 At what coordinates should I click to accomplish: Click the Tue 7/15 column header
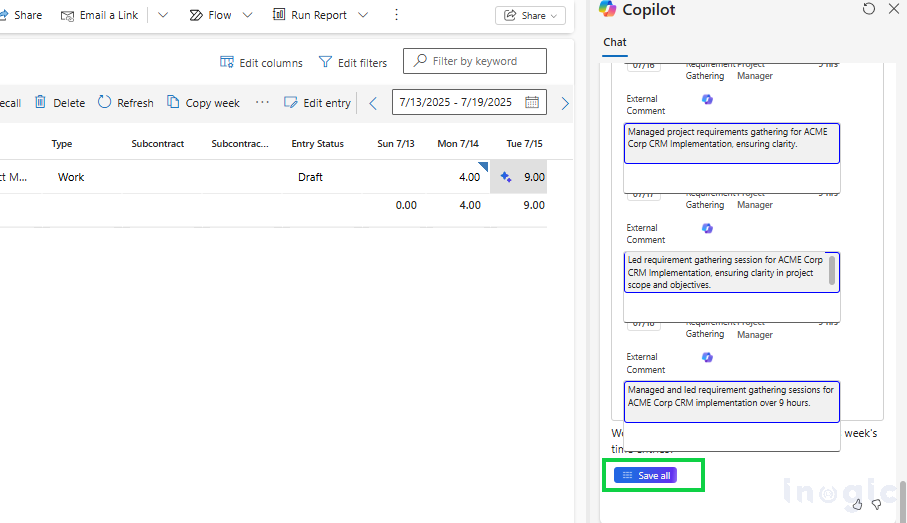(x=524, y=143)
